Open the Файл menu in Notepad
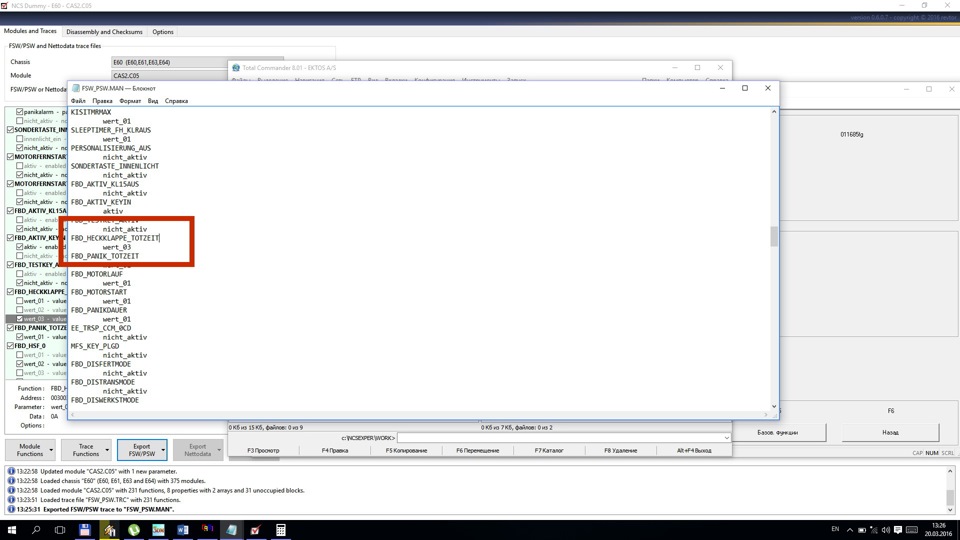This screenshot has height=540, width=960. 78,101
